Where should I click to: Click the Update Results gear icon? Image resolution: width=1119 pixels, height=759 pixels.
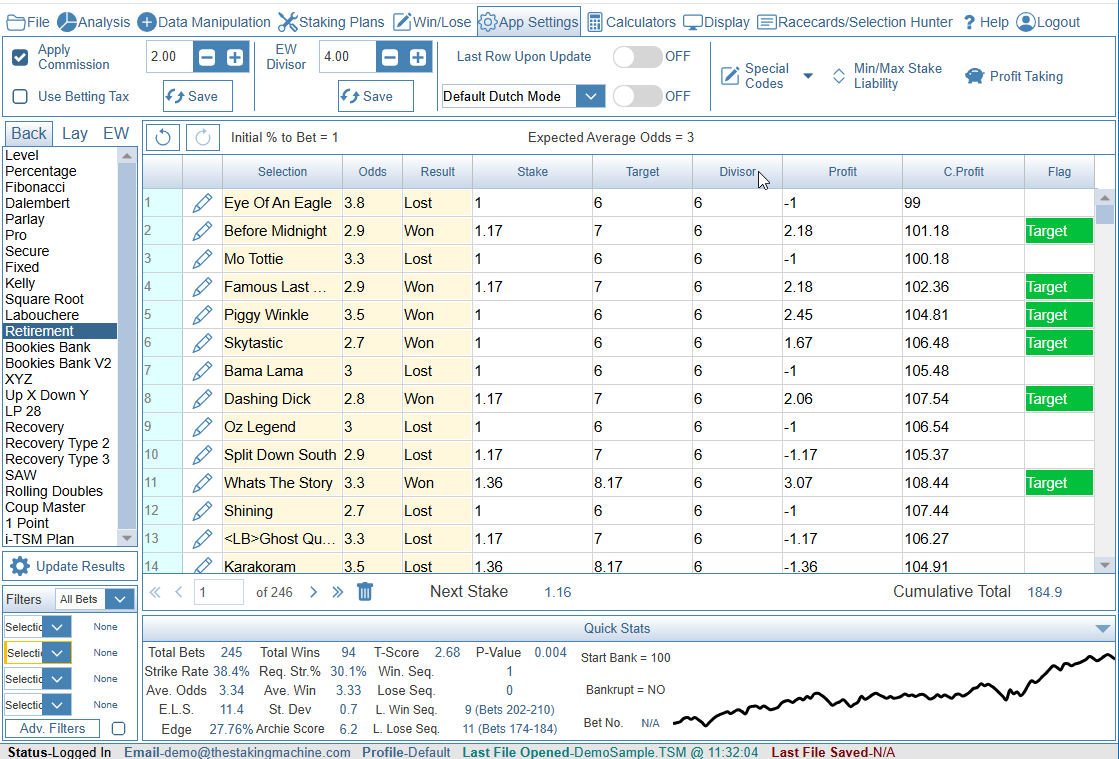tap(20, 566)
